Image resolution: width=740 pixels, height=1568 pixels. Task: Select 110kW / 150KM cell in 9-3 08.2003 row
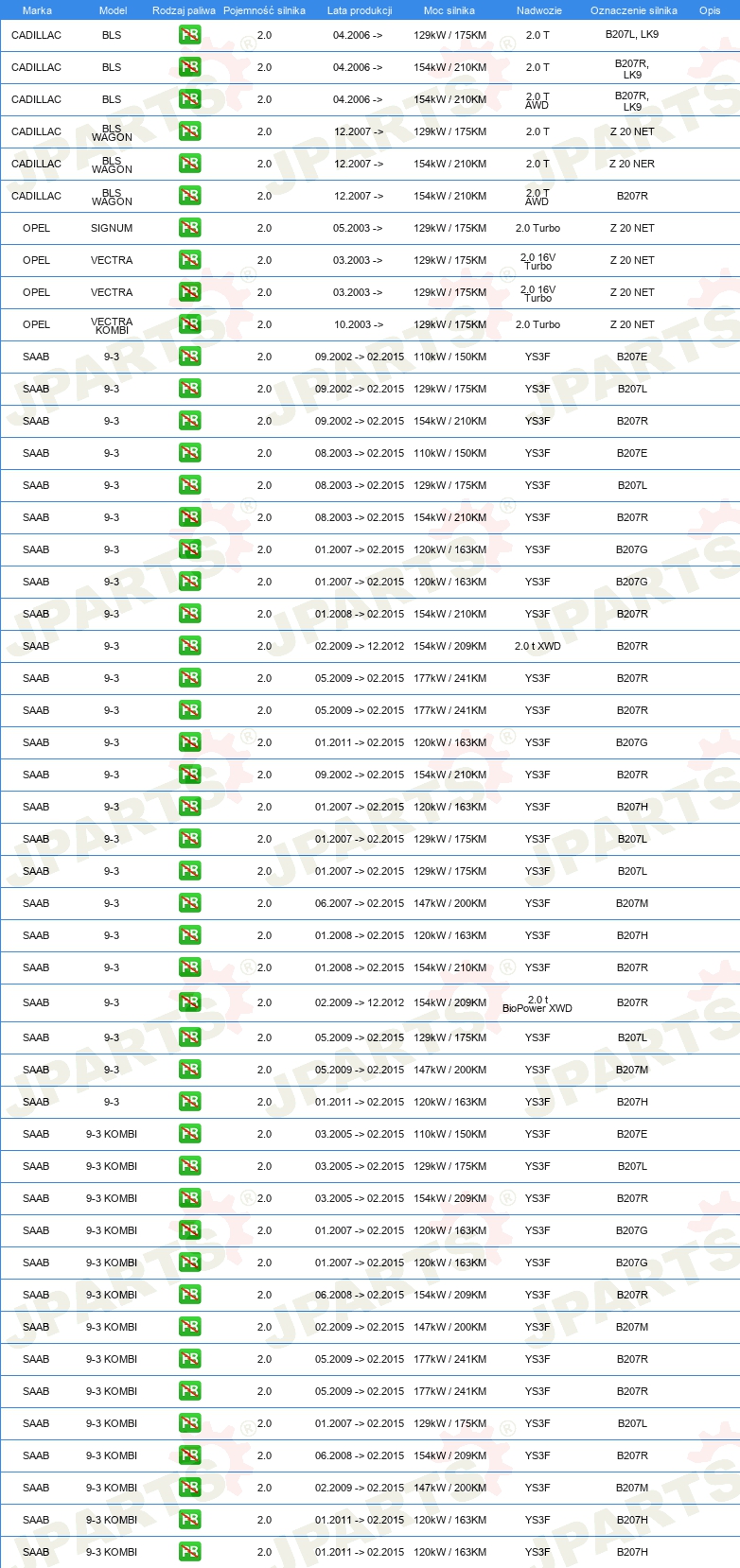450,453
